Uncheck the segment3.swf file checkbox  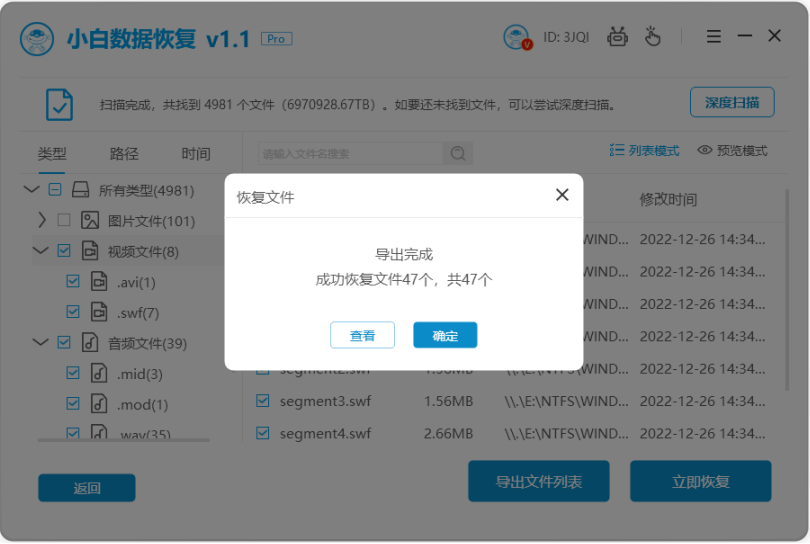263,401
